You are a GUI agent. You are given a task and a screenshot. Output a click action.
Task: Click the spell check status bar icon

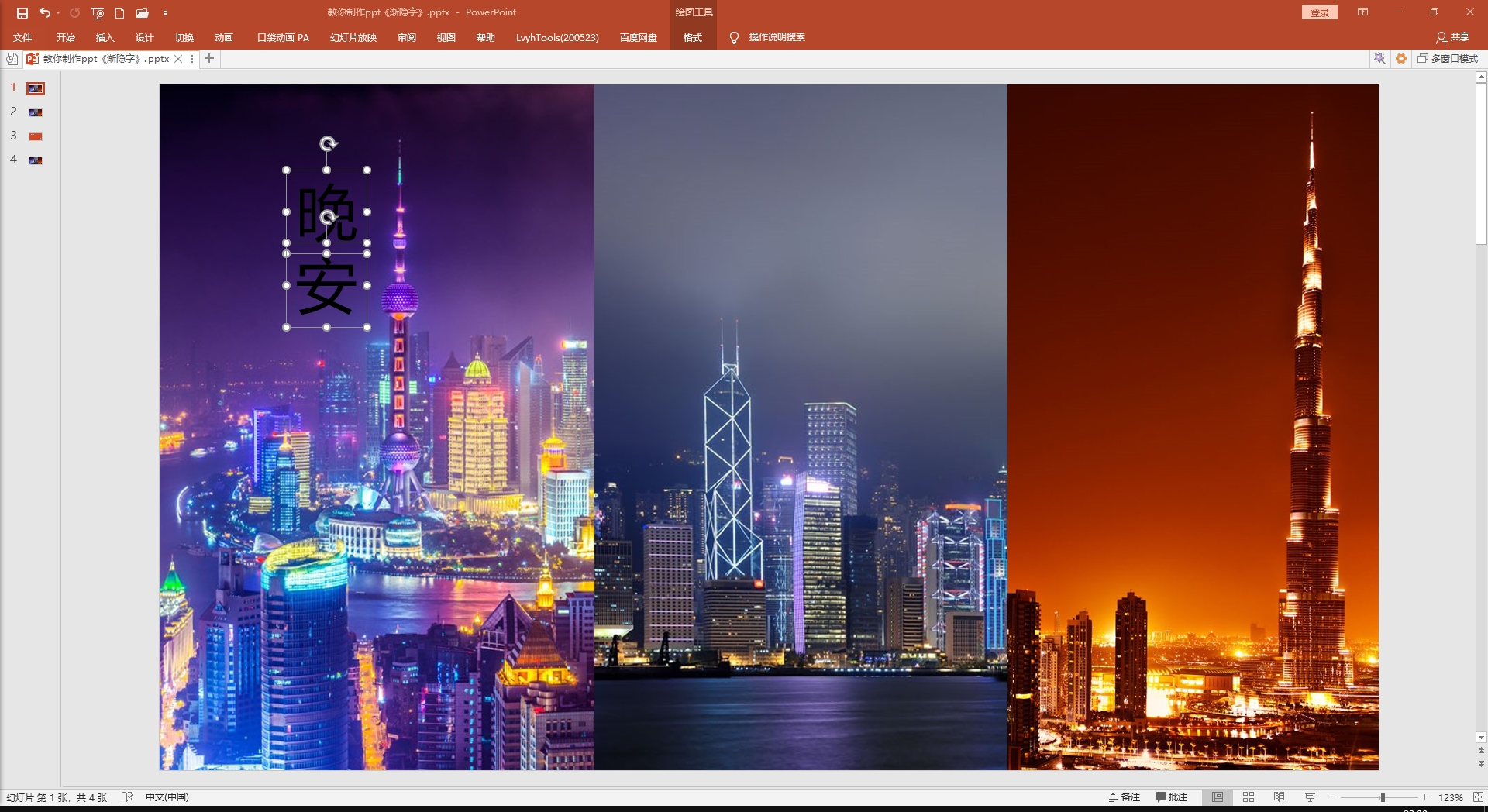(x=127, y=797)
